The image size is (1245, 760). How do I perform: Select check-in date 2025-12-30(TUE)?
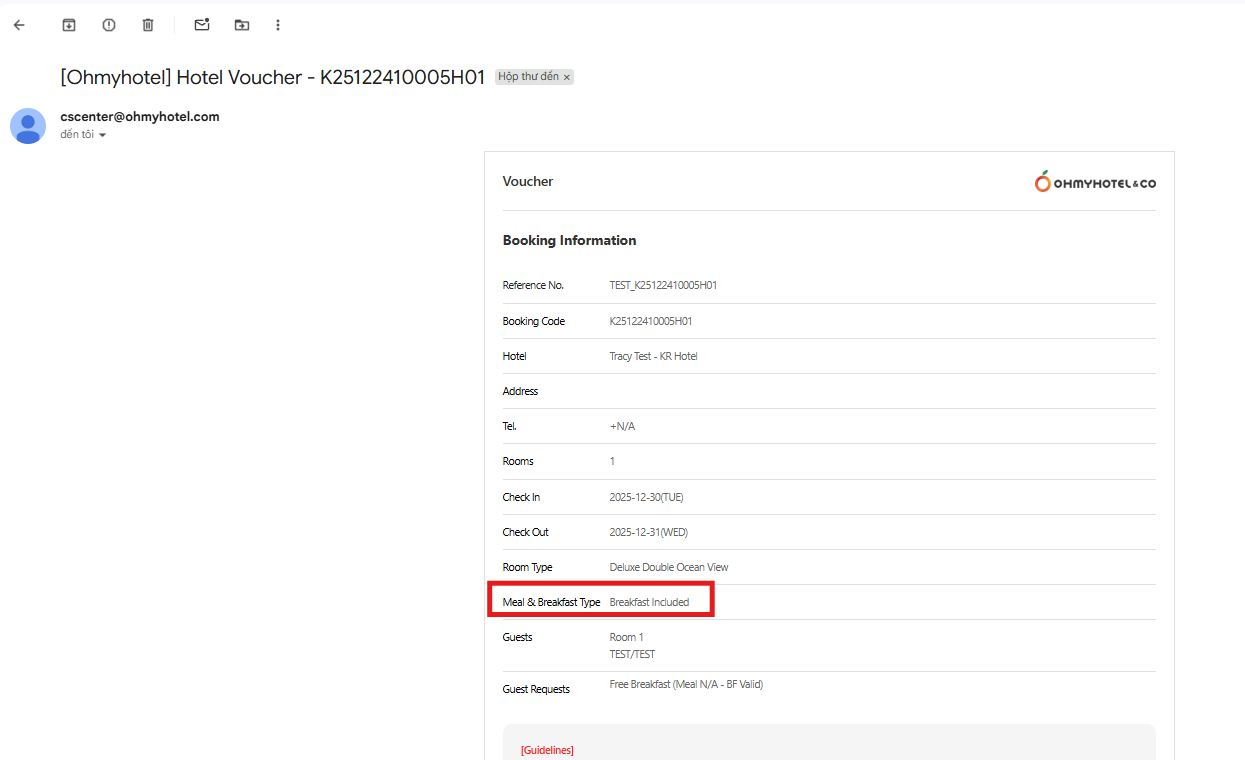click(647, 497)
